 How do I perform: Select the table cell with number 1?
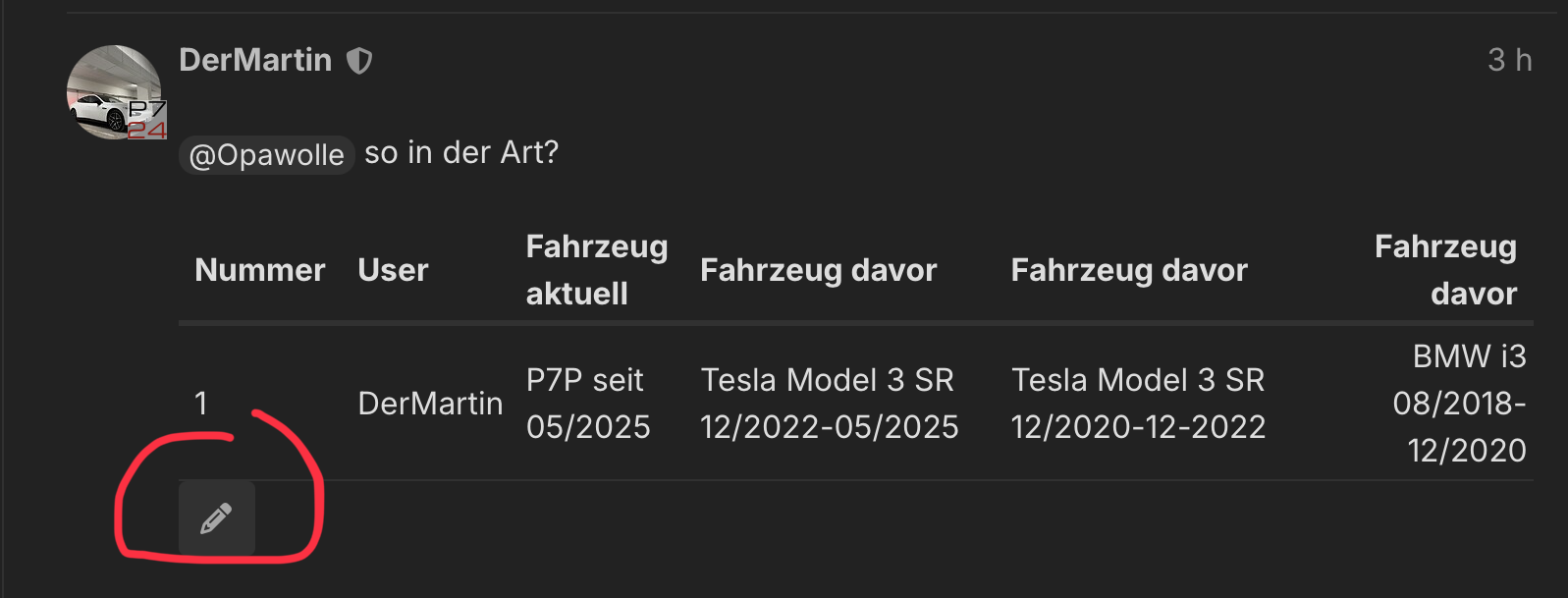(x=201, y=403)
